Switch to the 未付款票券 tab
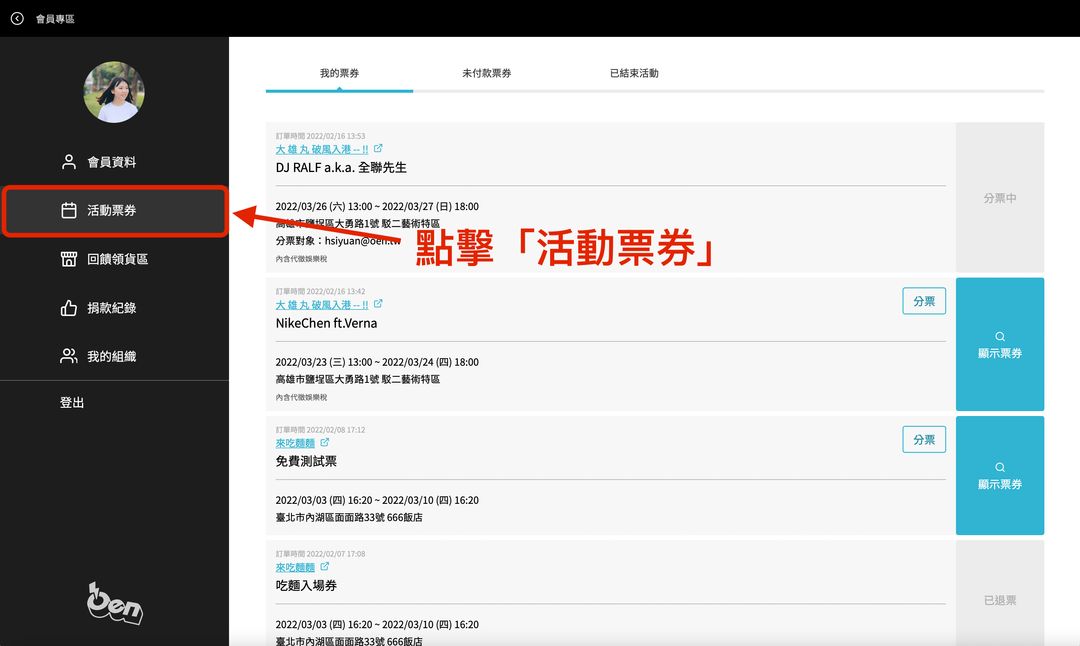This screenshot has width=1080, height=646. click(486, 73)
